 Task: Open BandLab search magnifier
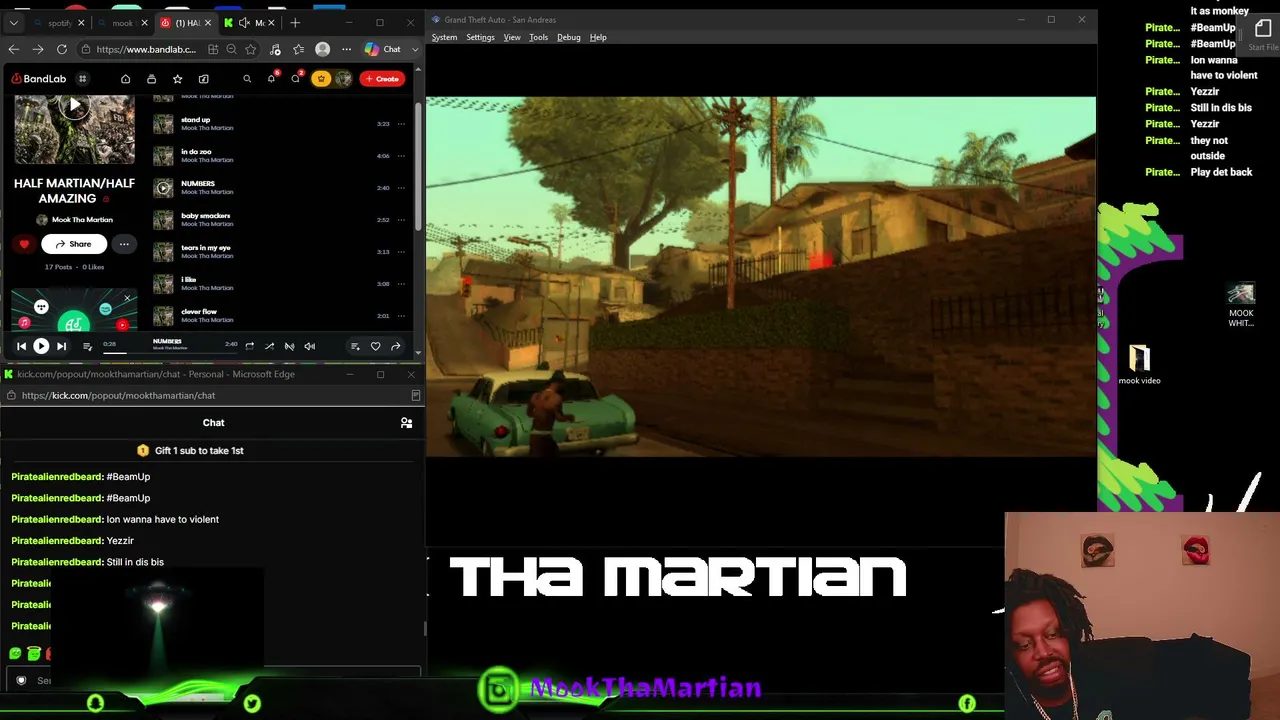[247, 79]
